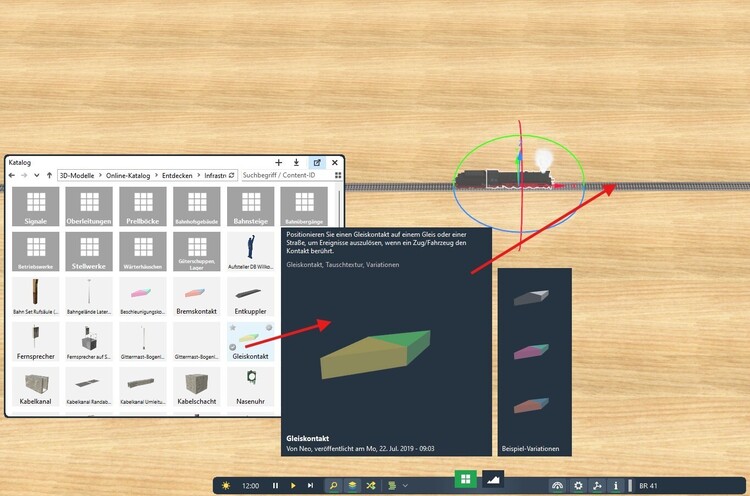Viewport: 750px width, 496px height.
Task: Toggle the layers panel button
Action: 352,485
